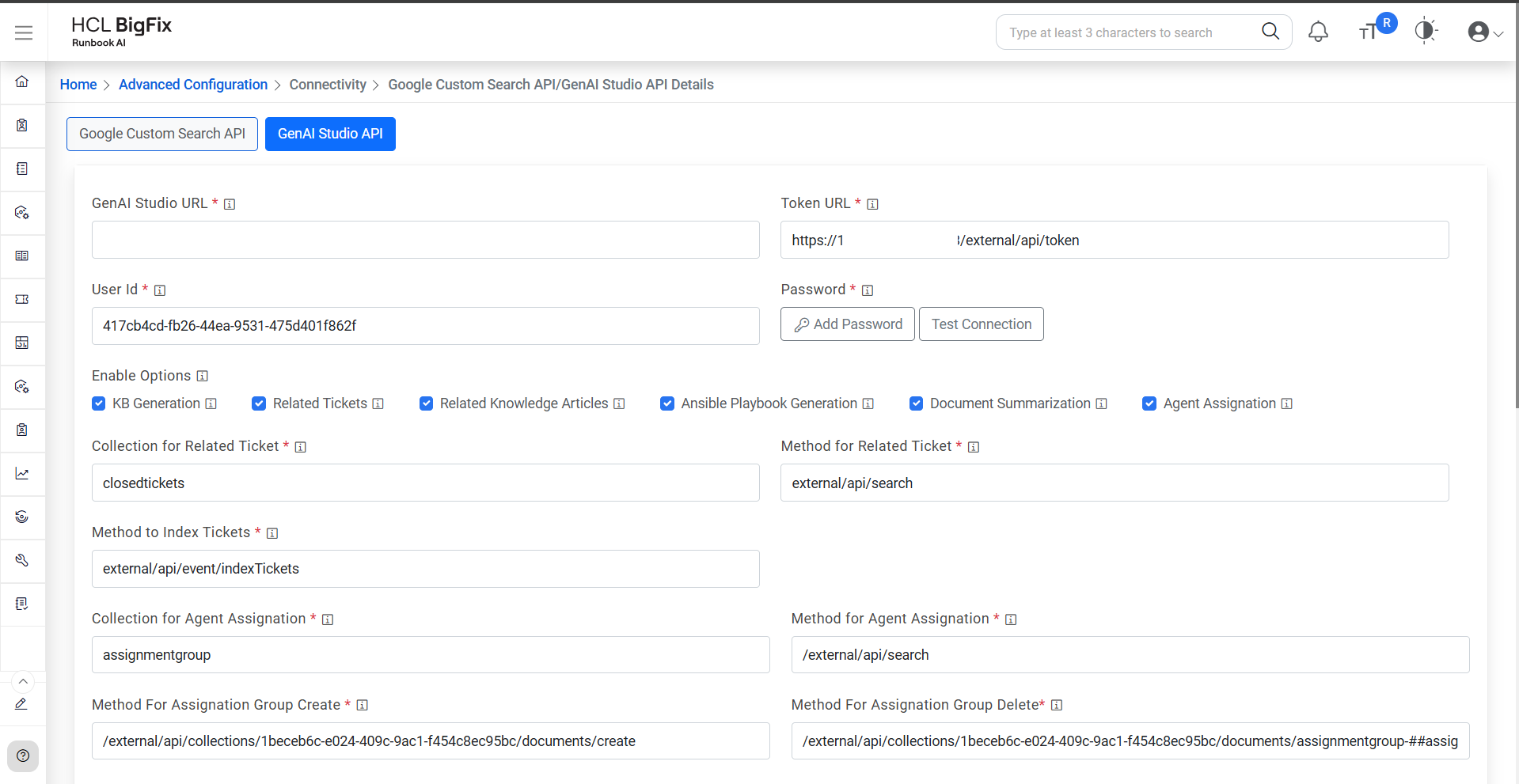Click the text size icon
The width and height of the screenshot is (1519, 784).
1368,32
